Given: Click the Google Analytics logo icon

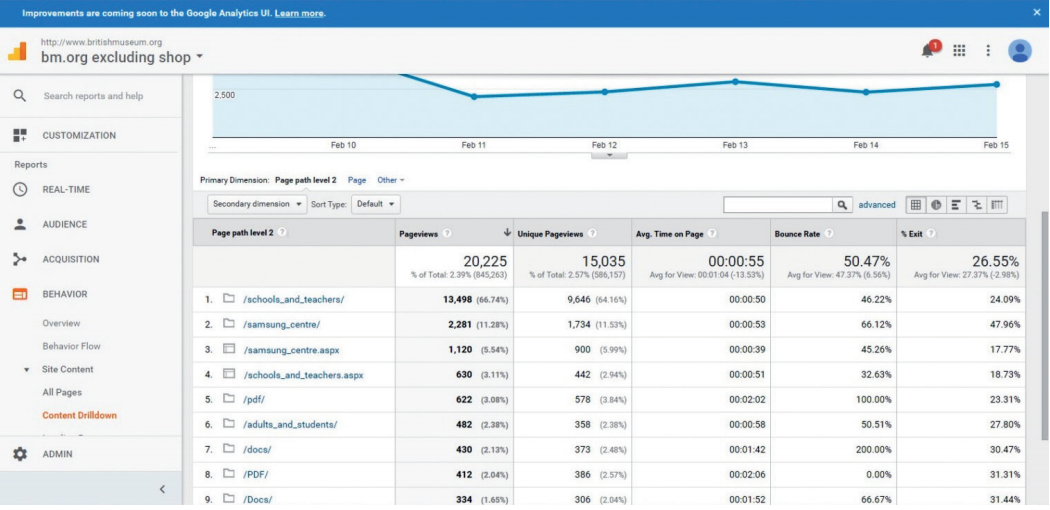Looking at the screenshot, I should (x=17, y=51).
